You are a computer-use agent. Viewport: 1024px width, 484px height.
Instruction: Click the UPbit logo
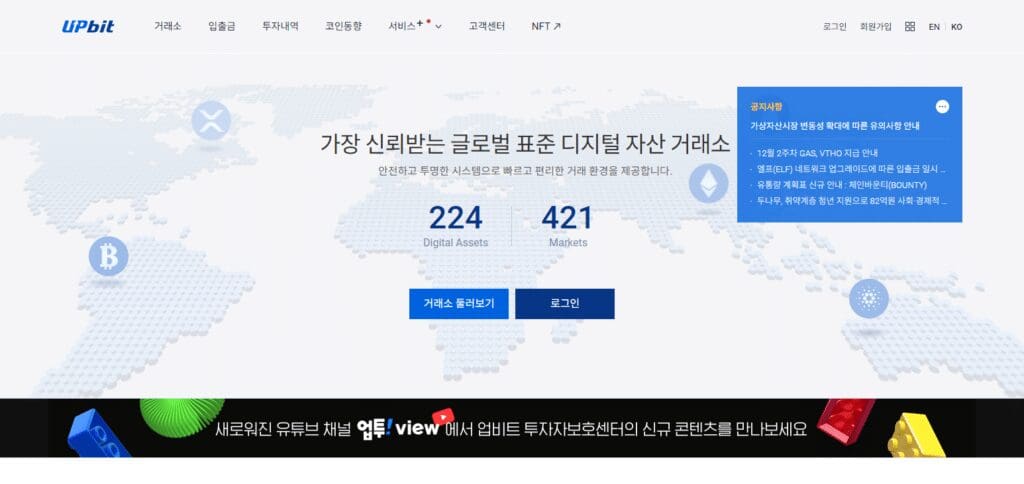point(88,27)
